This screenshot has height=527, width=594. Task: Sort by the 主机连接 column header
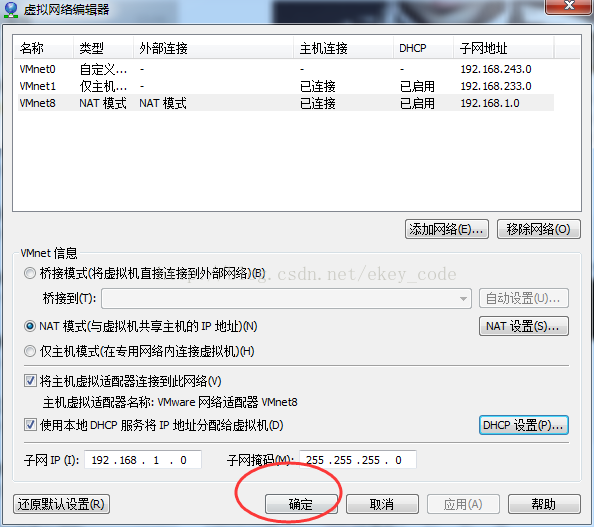pyautogui.click(x=344, y=48)
